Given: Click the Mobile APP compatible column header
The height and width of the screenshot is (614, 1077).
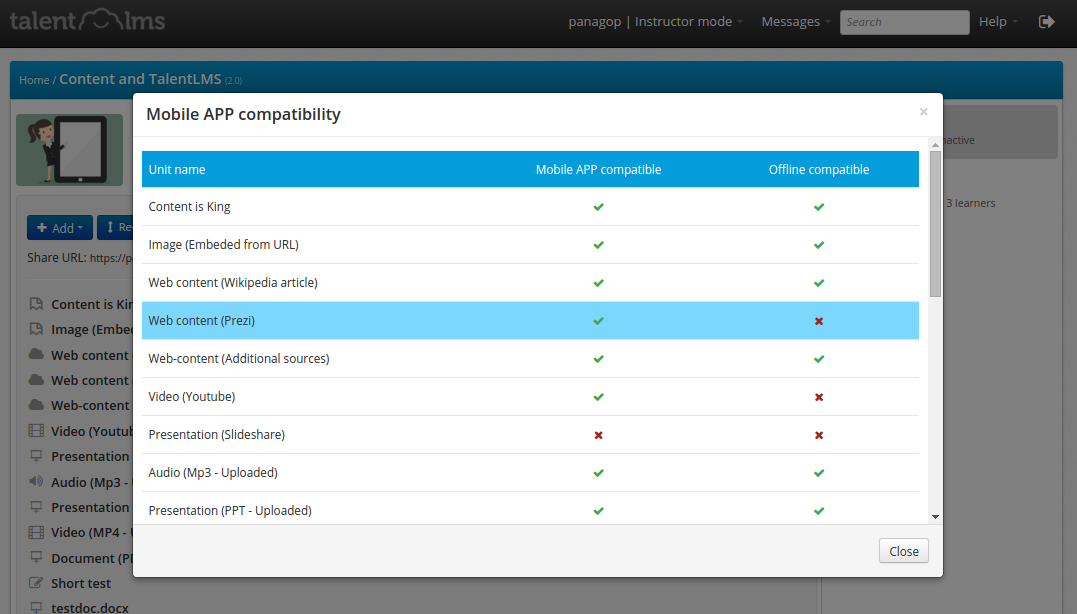Looking at the screenshot, I should (x=598, y=170).
